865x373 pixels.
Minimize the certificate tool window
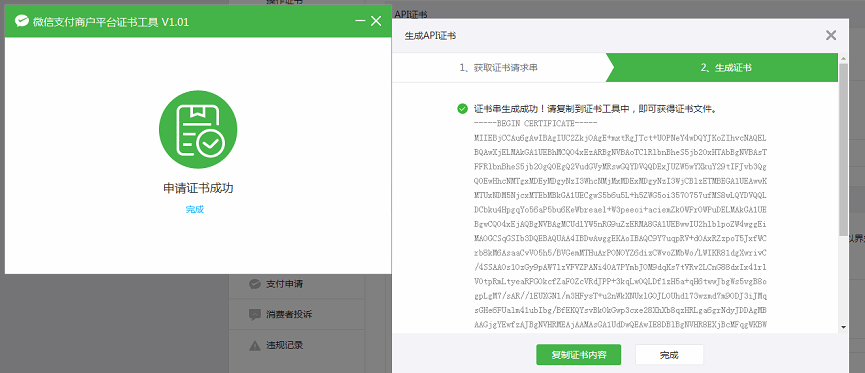360,21
